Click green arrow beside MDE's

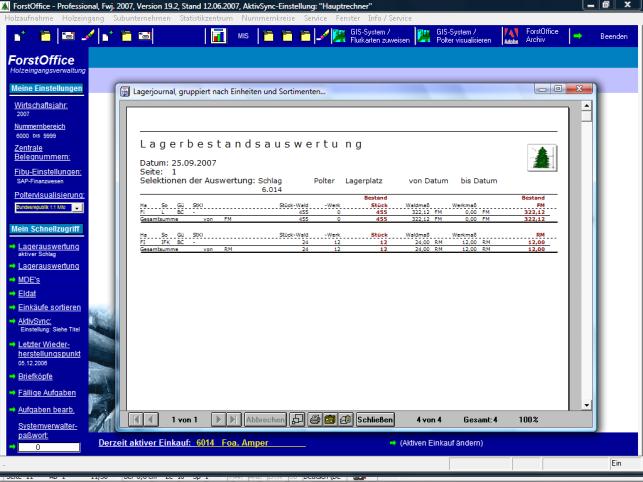[12, 280]
